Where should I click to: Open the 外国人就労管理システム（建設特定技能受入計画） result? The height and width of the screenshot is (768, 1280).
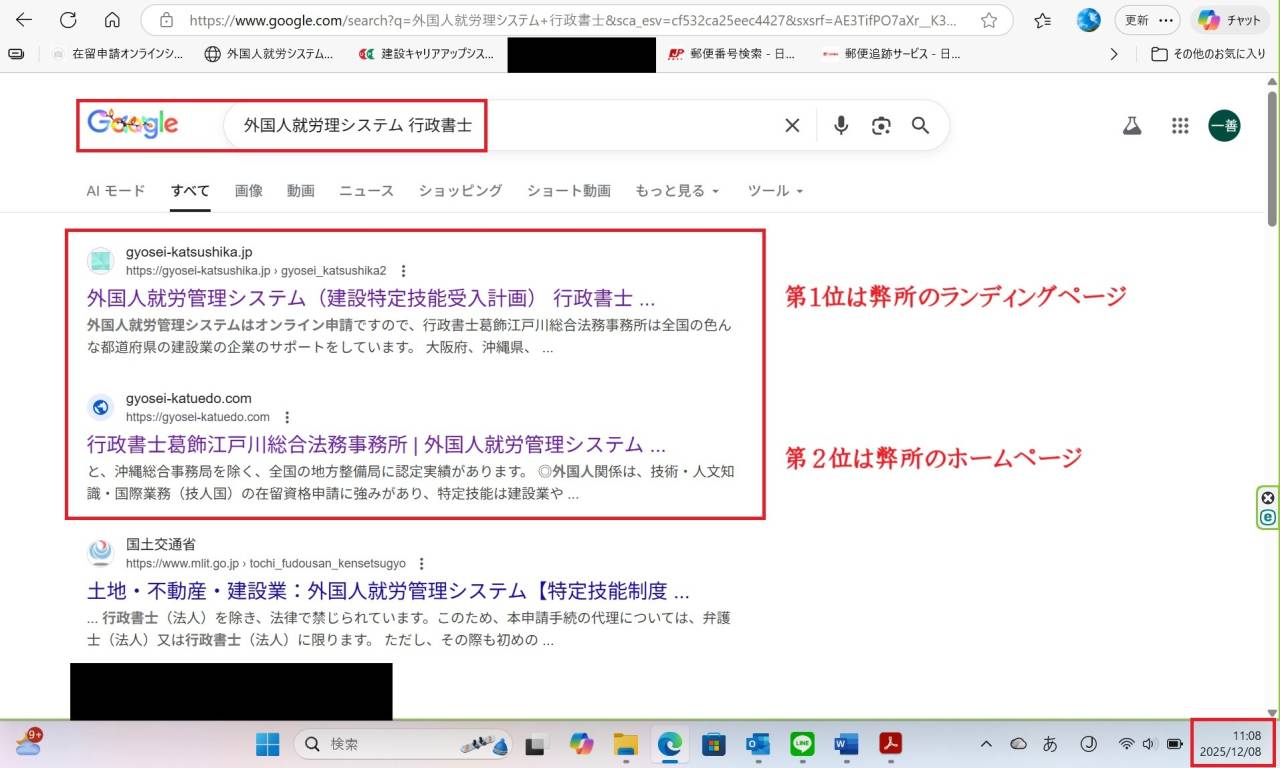point(370,298)
